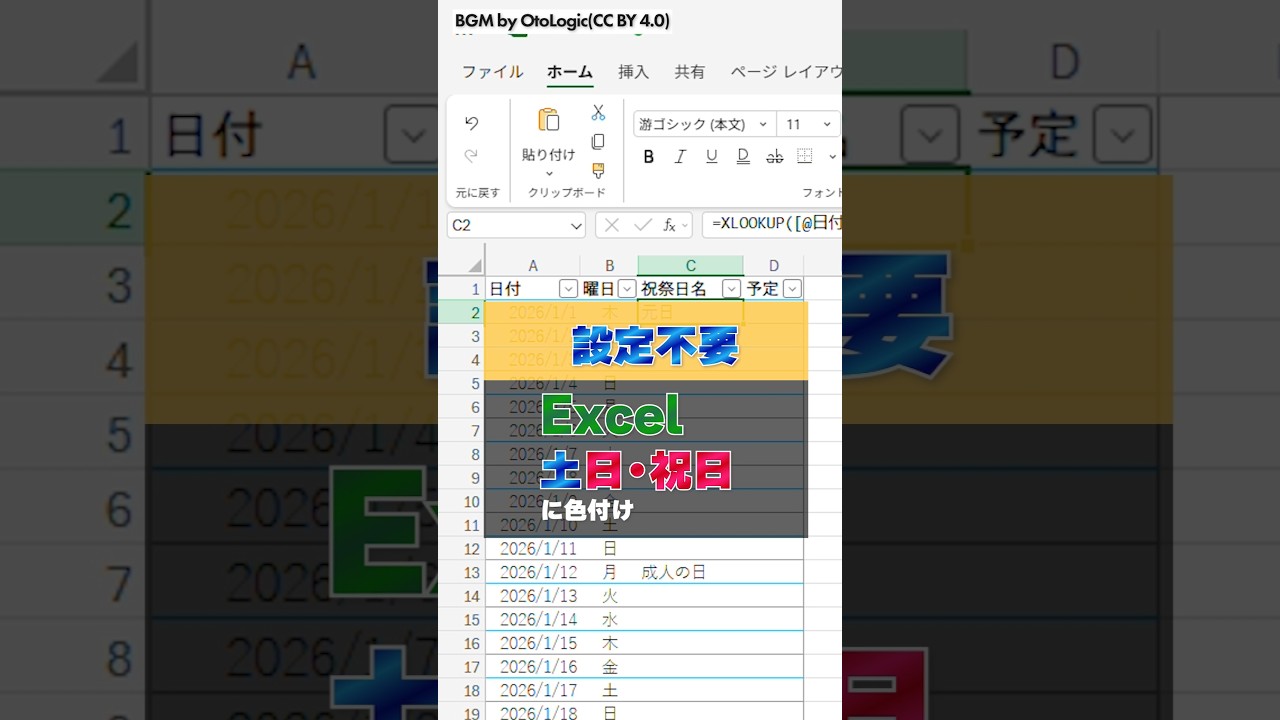The width and height of the screenshot is (1280, 720).
Task: Click the Paste clipboard icon
Action: (x=548, y=121)
